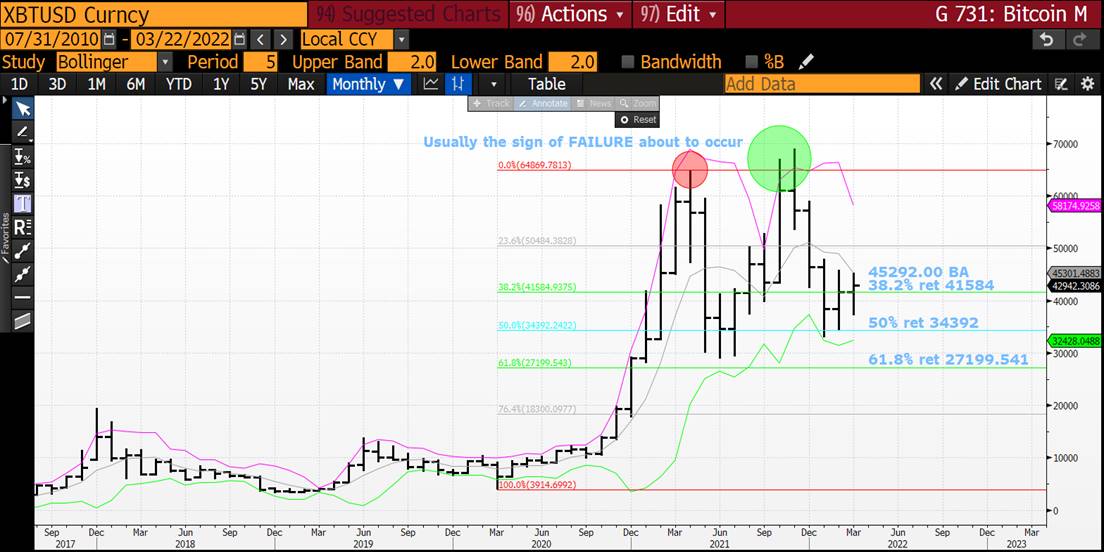Open study properties with the pencil icon
The width and height of the screenshot is (1104, 552).
[807, 62]
